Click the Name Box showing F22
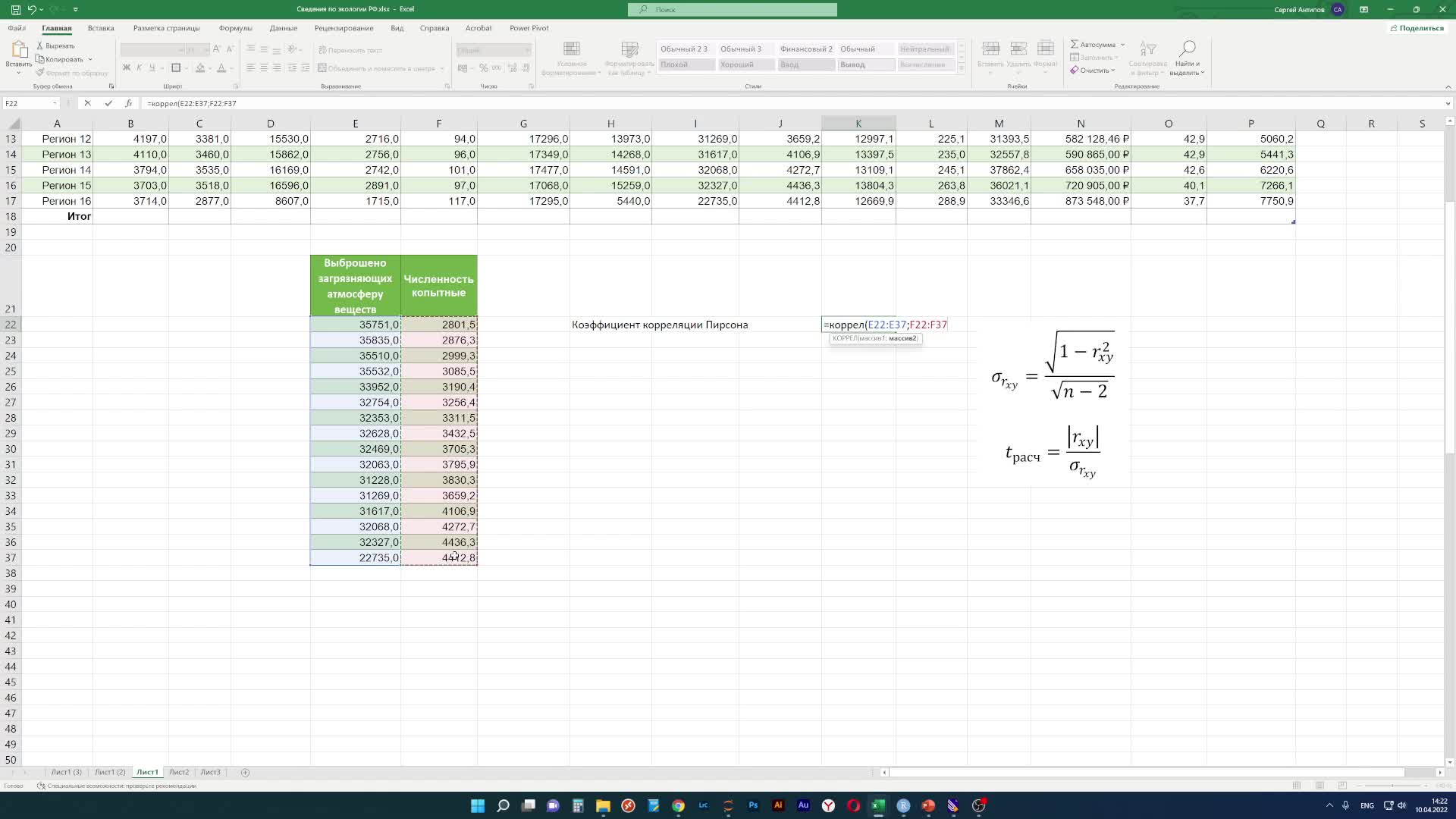 (x=30, y=103)
